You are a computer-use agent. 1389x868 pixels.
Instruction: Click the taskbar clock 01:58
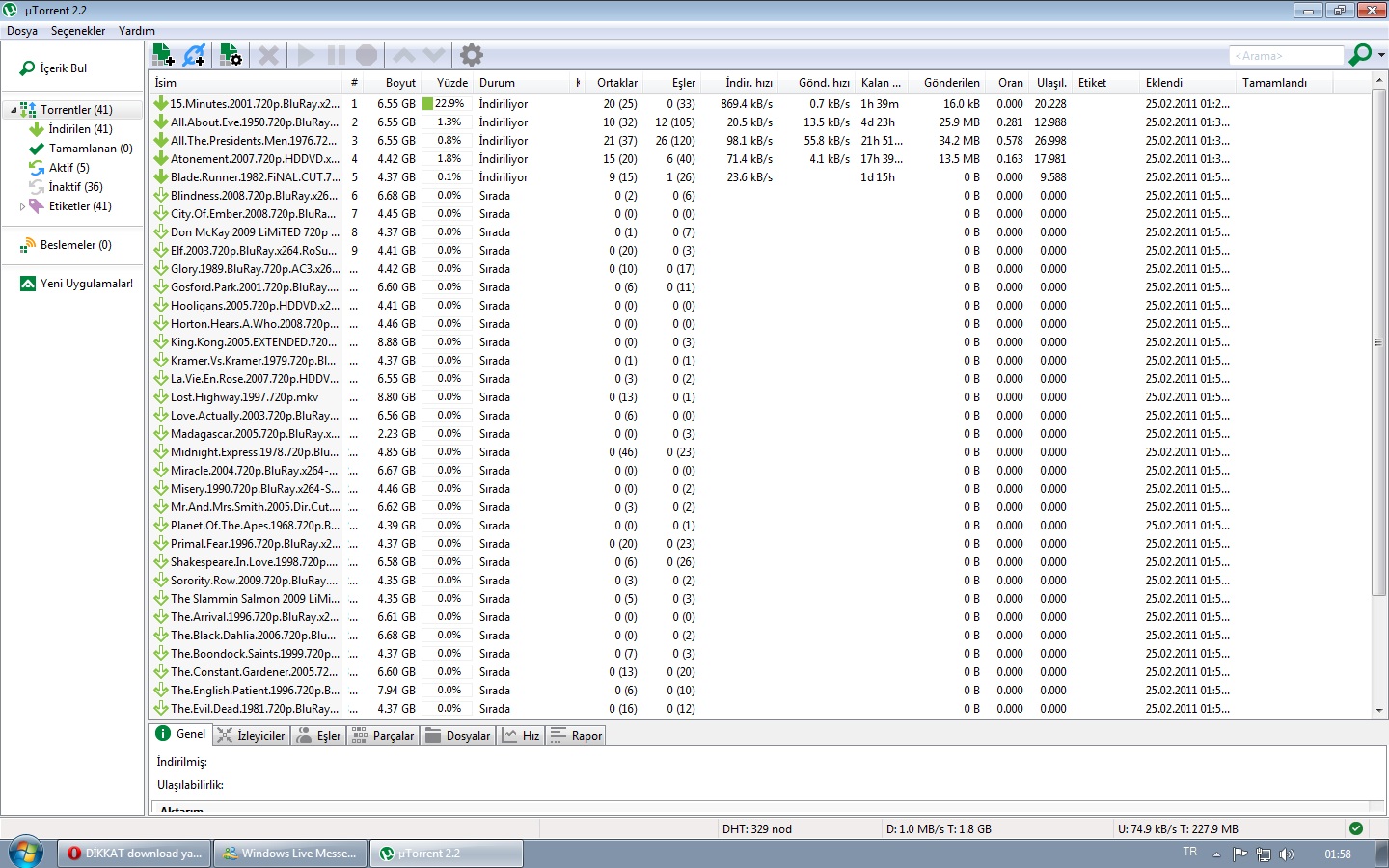1338,854
